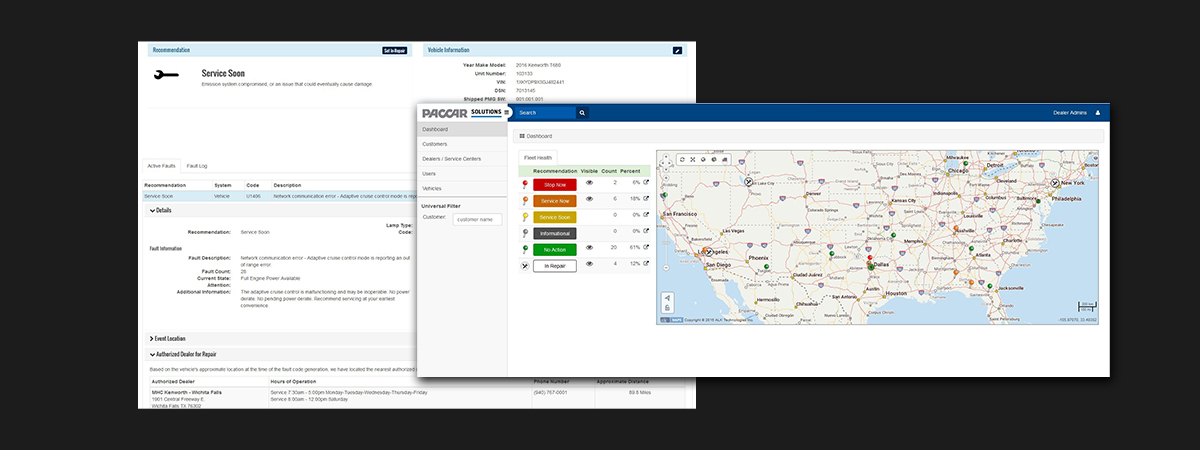Click the Set In Repair button
1200x450 pixels.
394,50
